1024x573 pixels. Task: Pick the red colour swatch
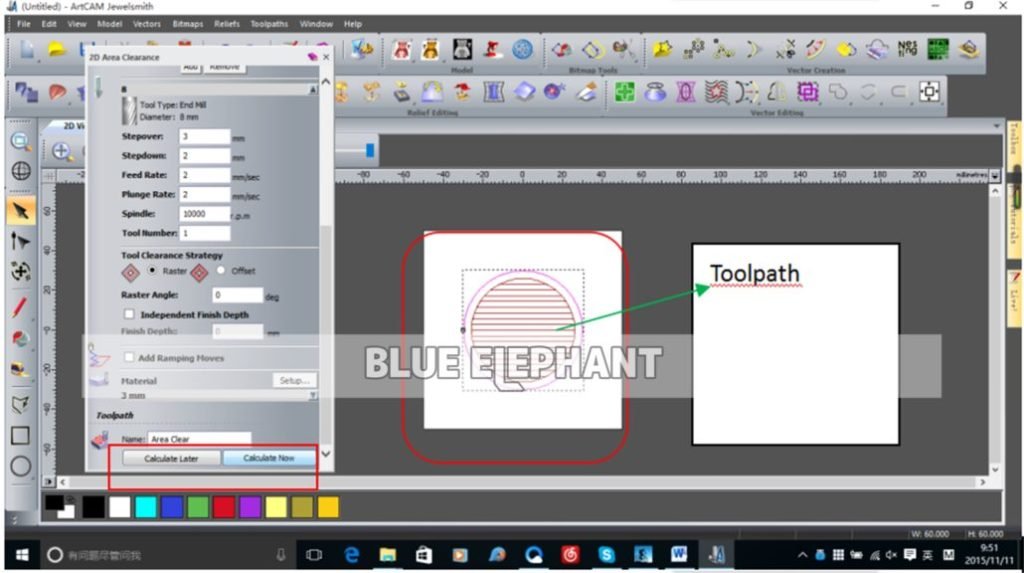[x=223, y=507]
